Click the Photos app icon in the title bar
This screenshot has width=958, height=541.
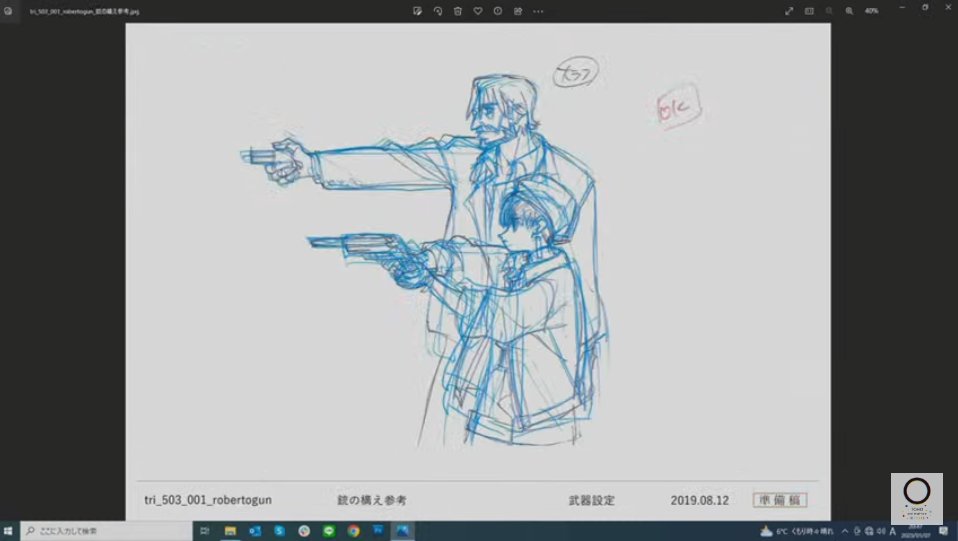tap(8, 11)
